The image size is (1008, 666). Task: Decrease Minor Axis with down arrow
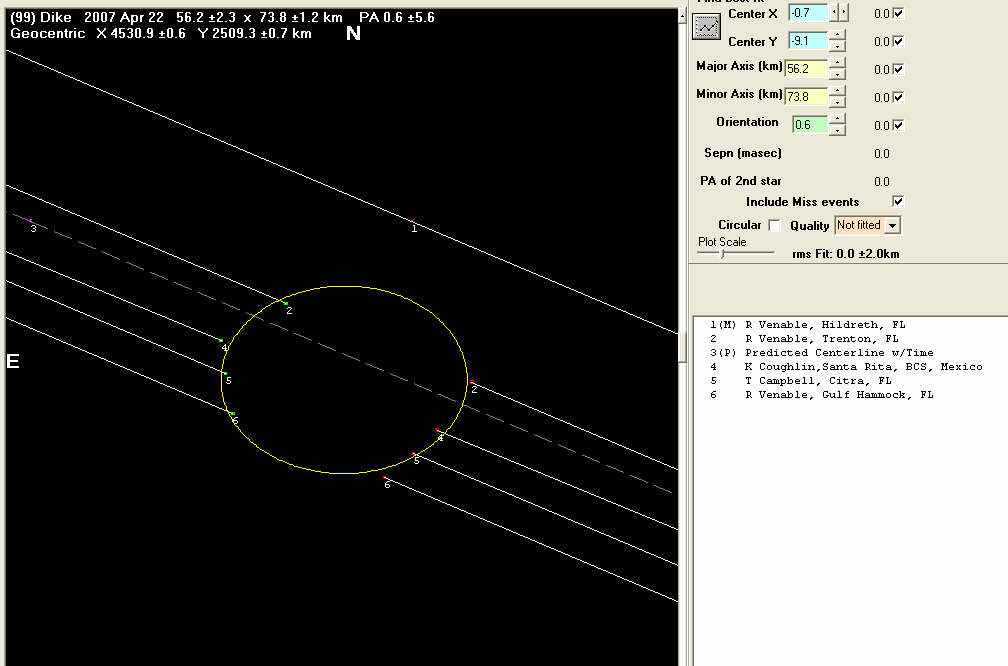[837, 102]
